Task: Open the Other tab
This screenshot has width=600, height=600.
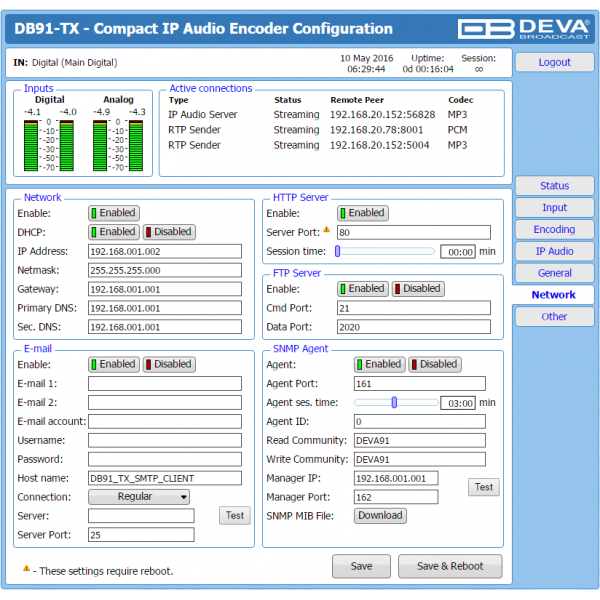Action: click(x=554, y=317)
